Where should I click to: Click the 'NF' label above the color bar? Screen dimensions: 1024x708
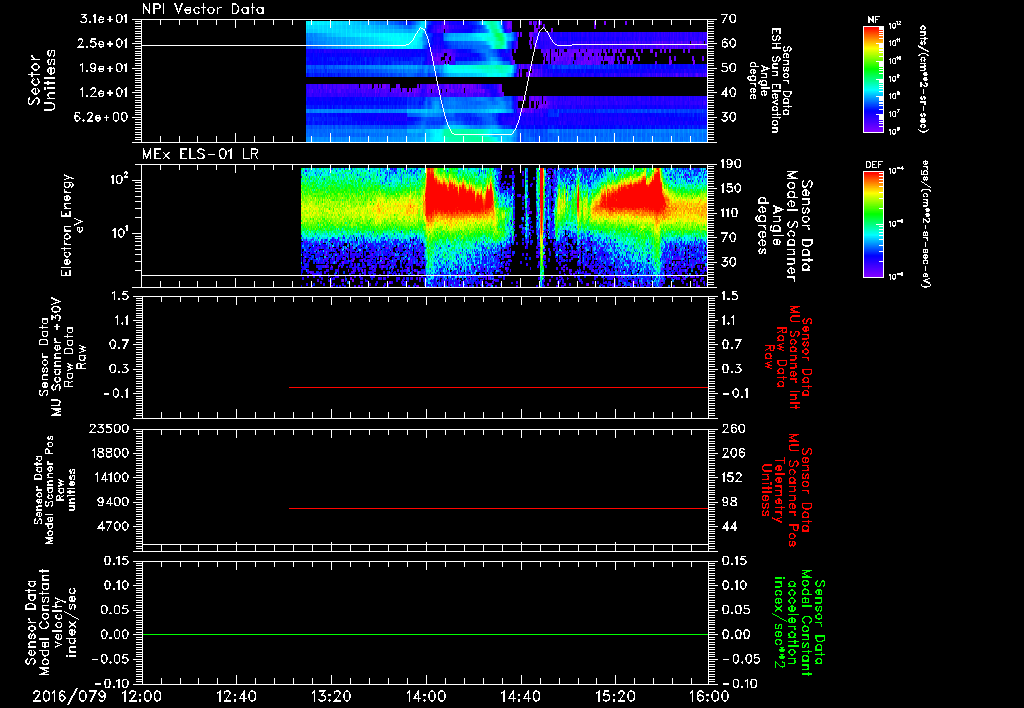point(873,20)
